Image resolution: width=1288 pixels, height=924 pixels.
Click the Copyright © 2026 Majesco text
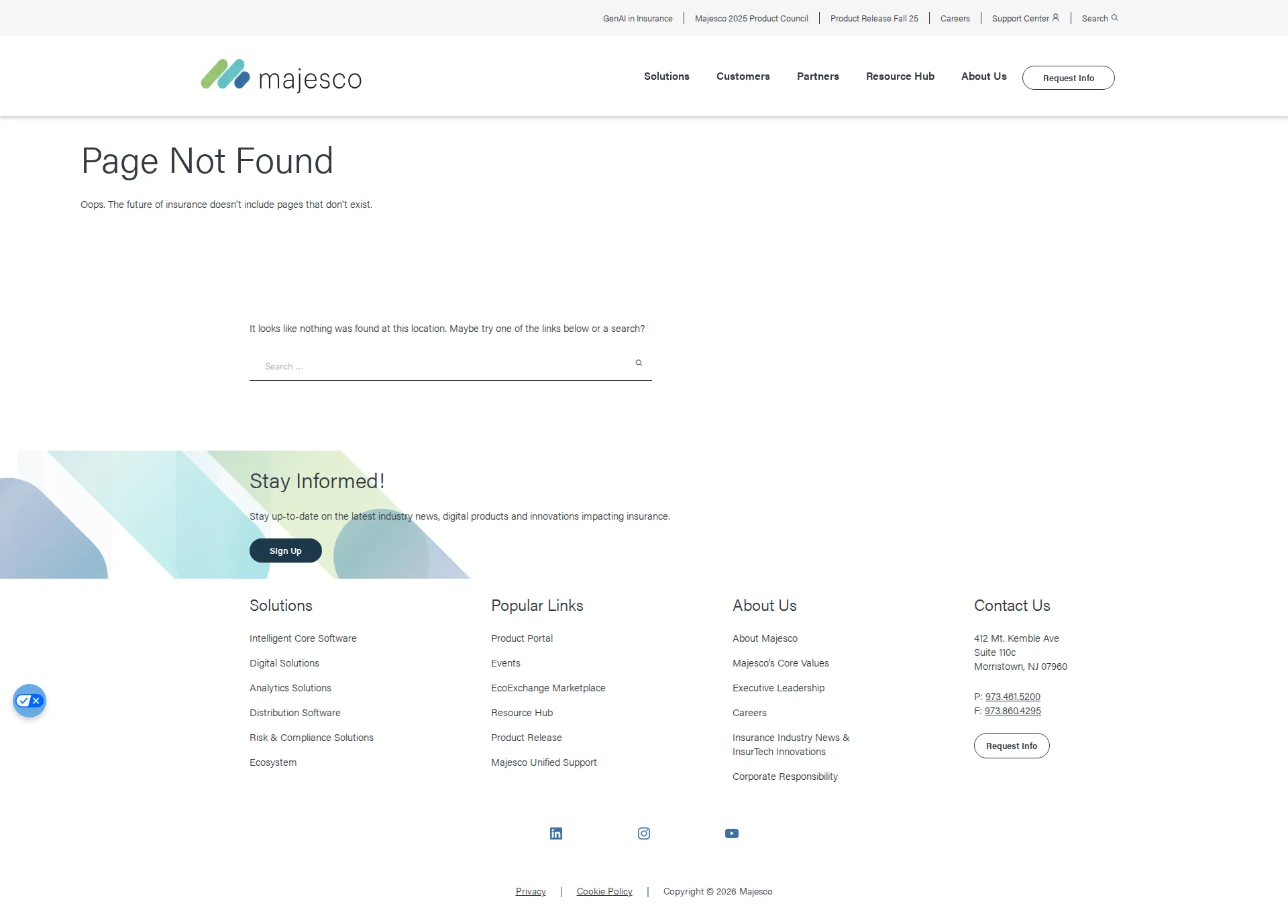718,891
